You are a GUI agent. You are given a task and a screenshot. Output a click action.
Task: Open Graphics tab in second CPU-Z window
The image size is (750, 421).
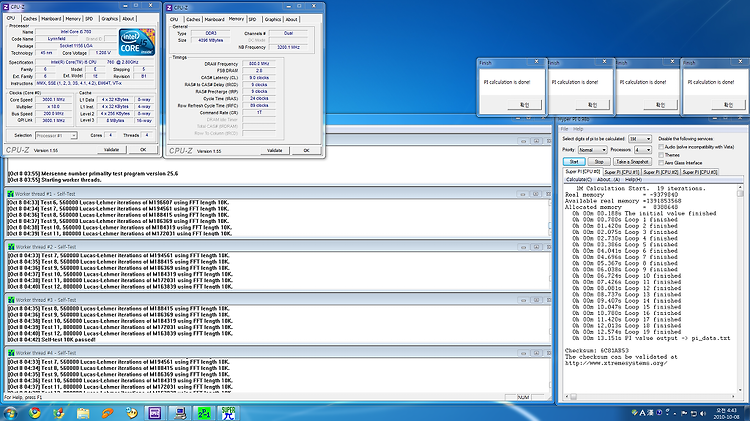click(x=273, y=20)
